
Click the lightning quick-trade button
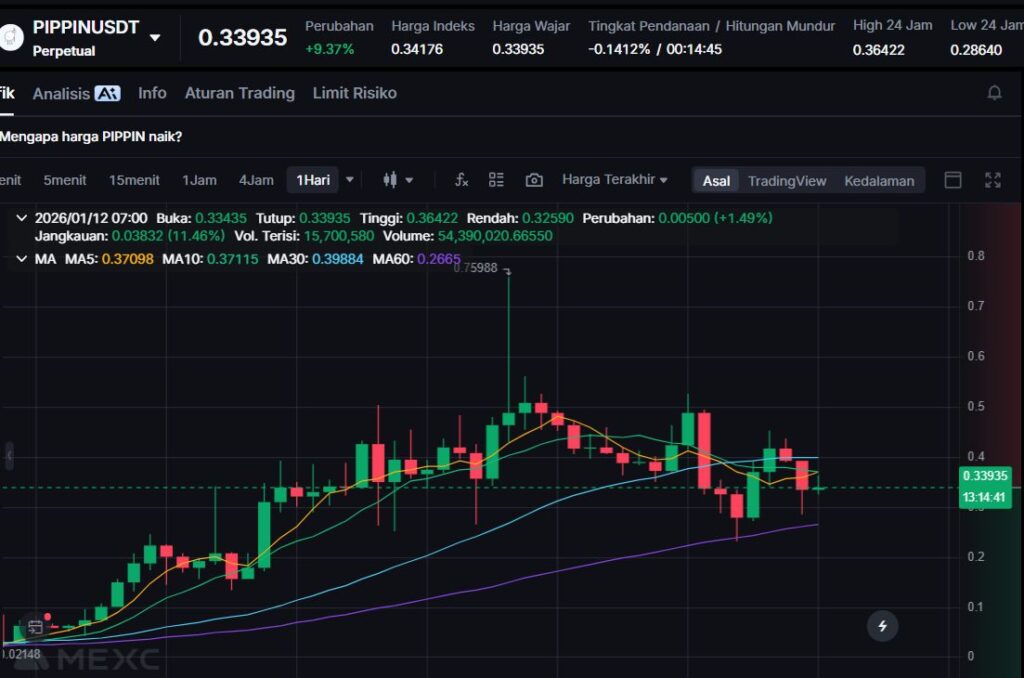point(882,626)
